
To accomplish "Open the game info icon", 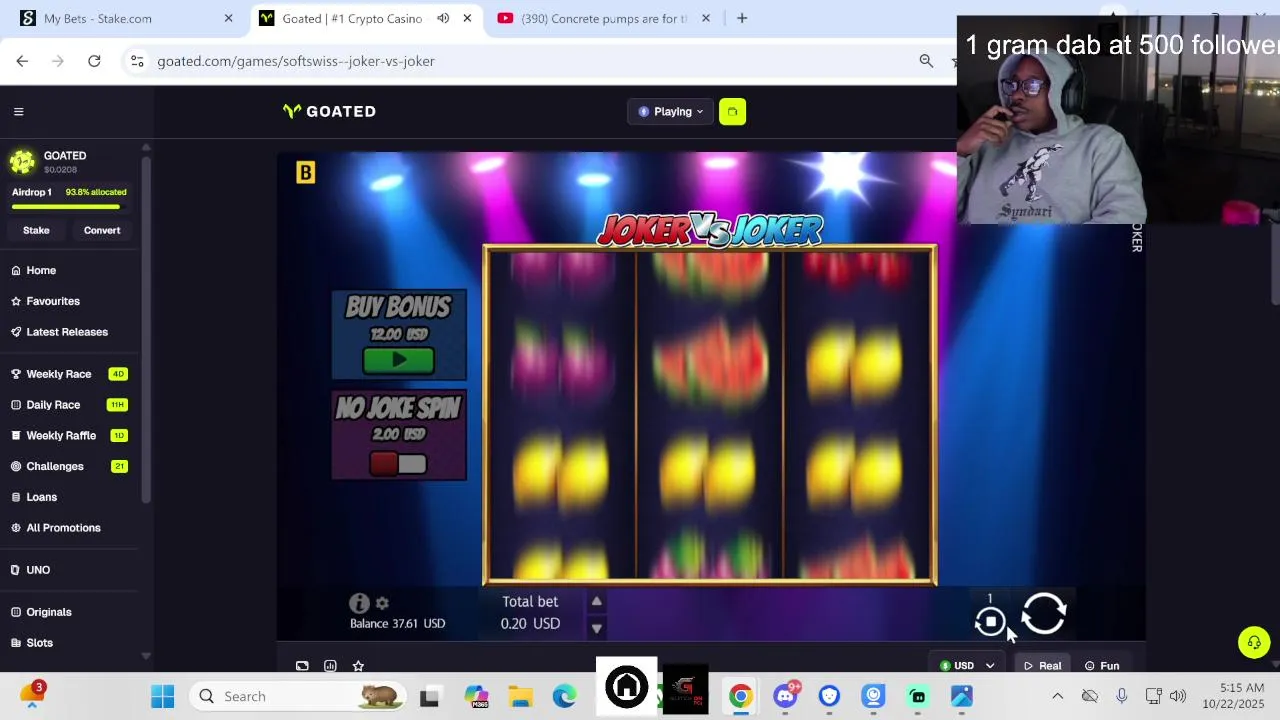I will point(359,603).
